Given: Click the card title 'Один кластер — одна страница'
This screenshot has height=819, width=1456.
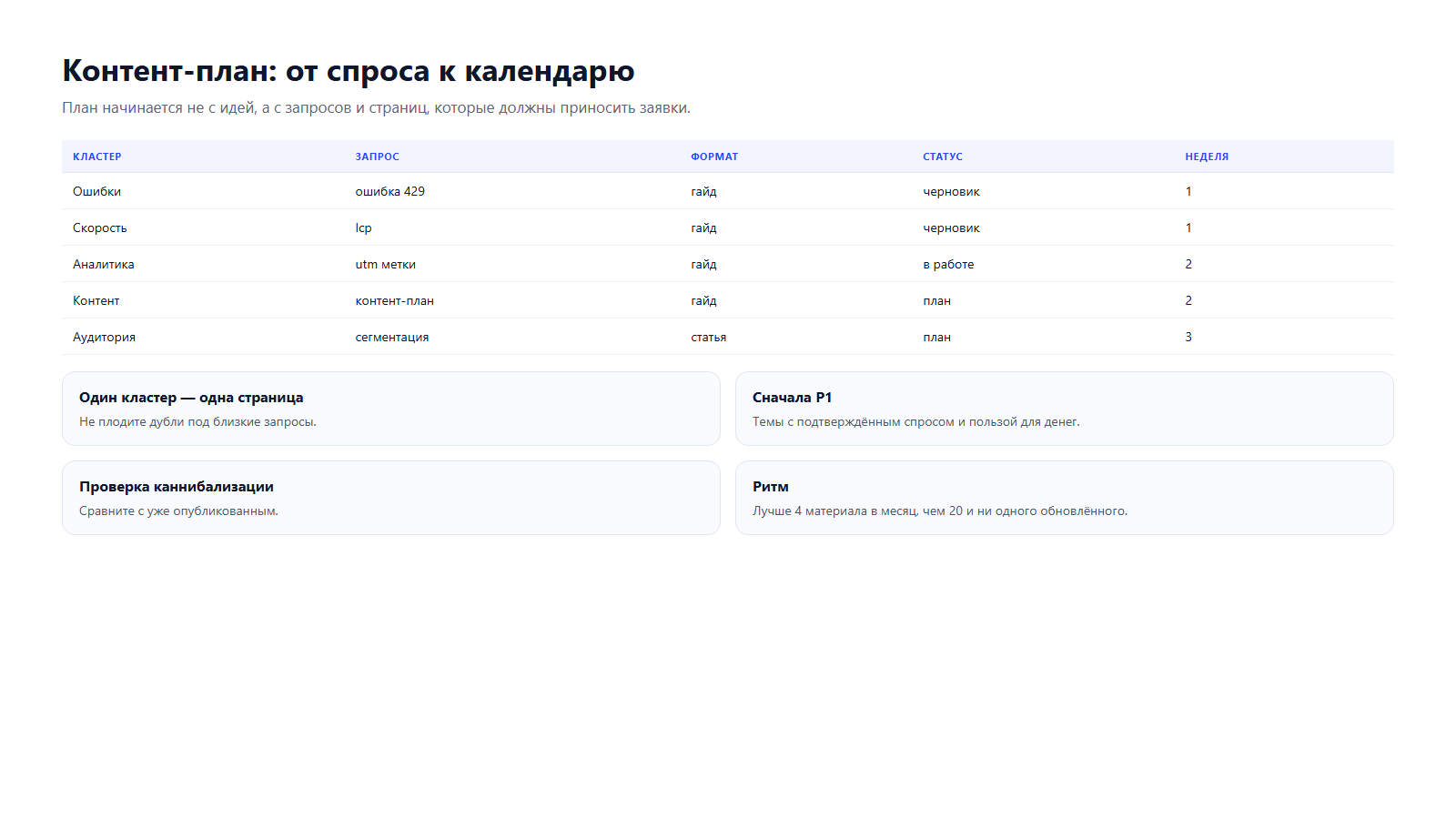Looking at the screenshot, I should pos(191,398).
